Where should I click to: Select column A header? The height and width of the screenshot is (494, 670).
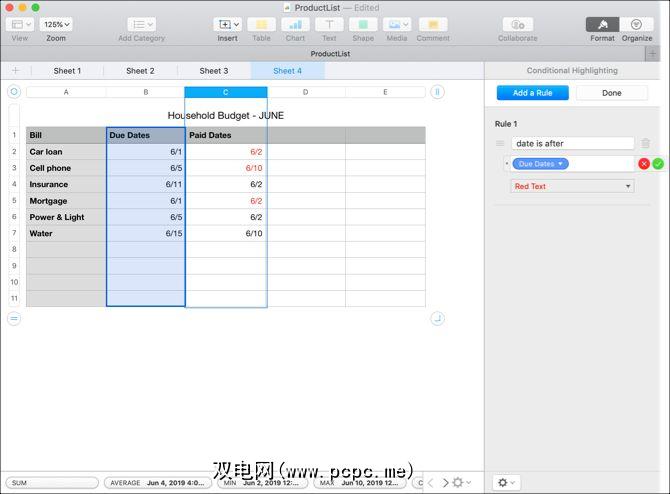point(66,92)
